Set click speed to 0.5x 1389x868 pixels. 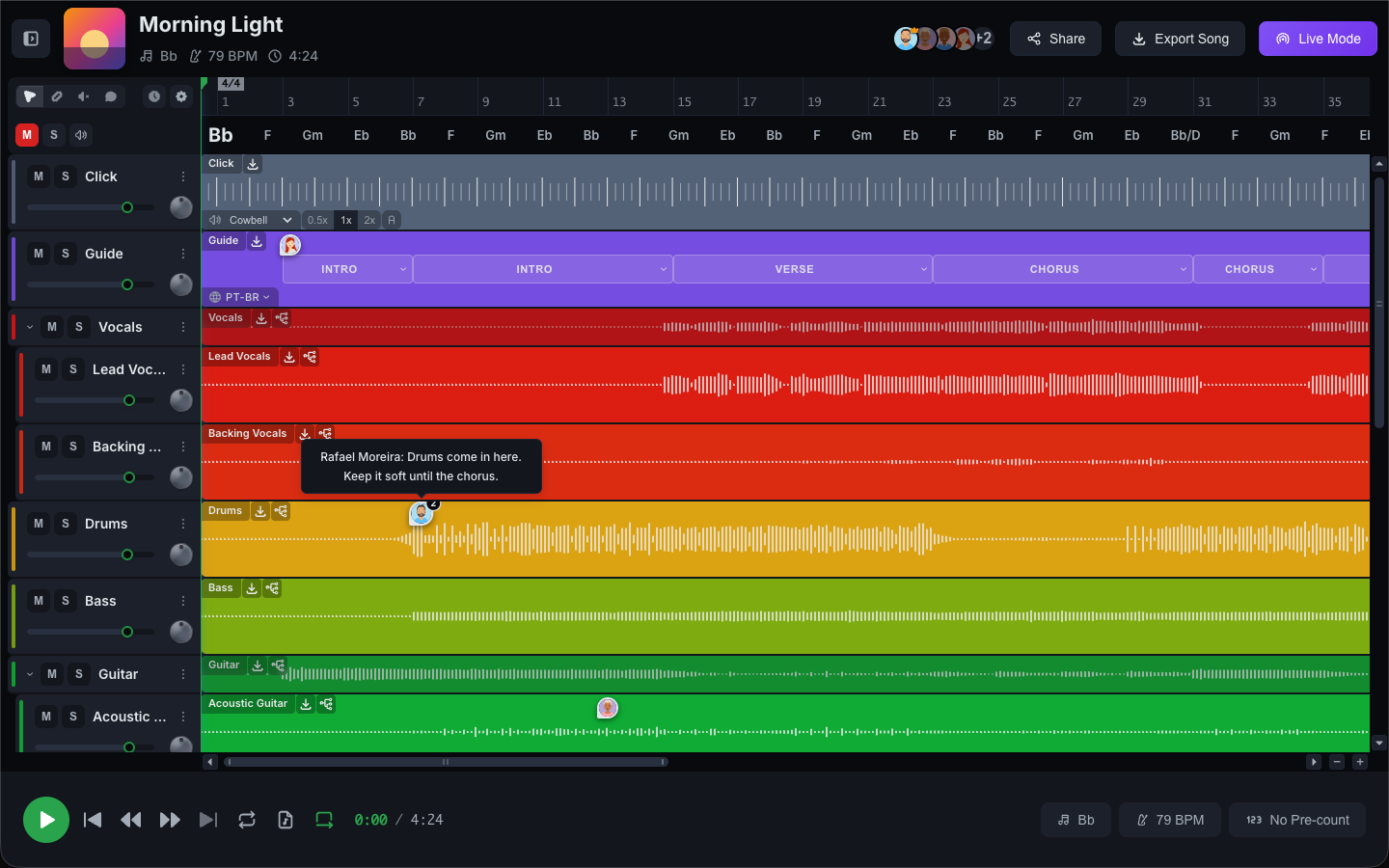pos(317,220)
